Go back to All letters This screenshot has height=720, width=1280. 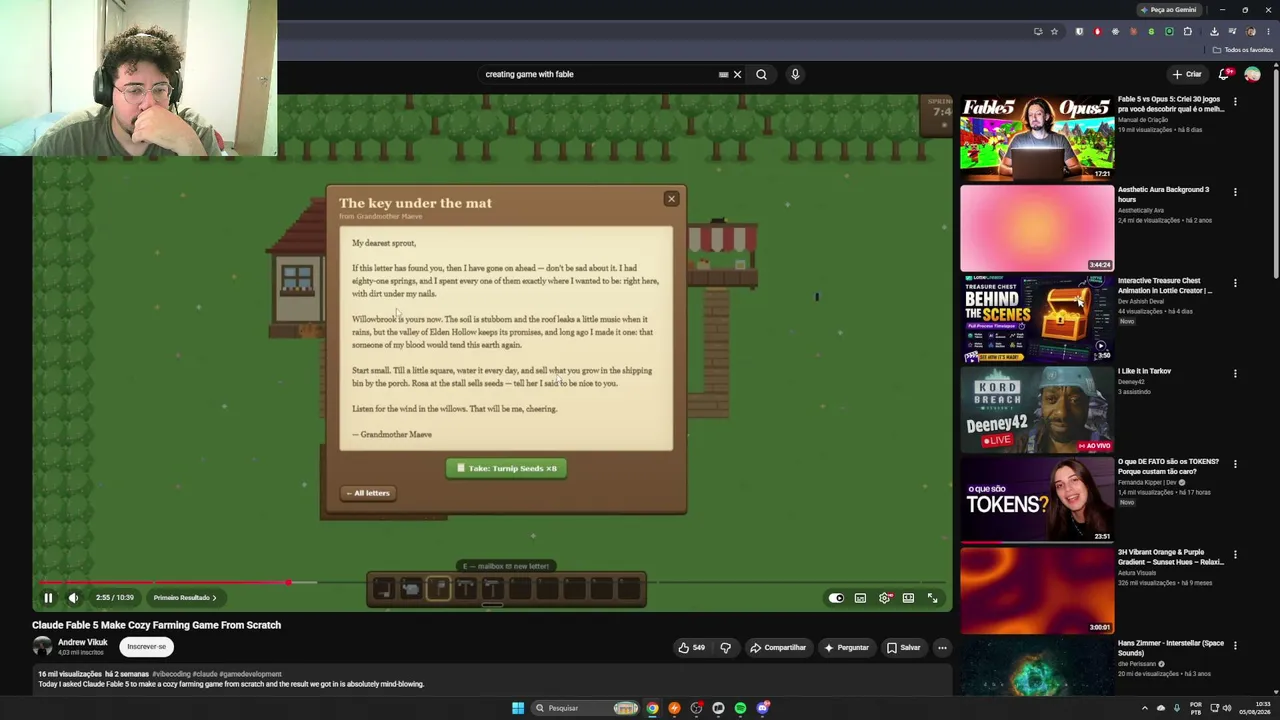pyautogui.click(x=368, y=493)
